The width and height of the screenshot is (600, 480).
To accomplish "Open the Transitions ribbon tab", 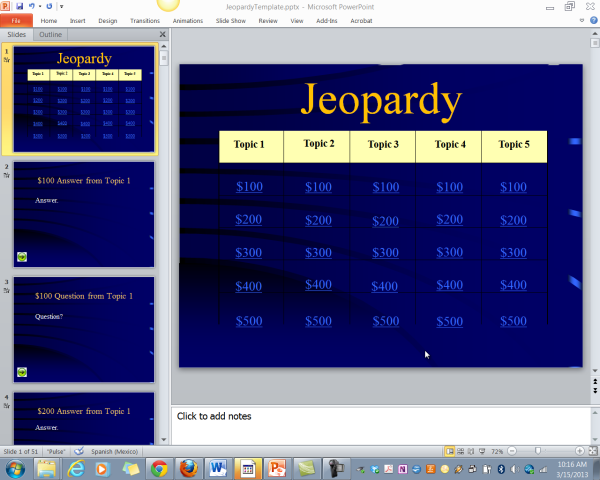I will tap(144, 20).
